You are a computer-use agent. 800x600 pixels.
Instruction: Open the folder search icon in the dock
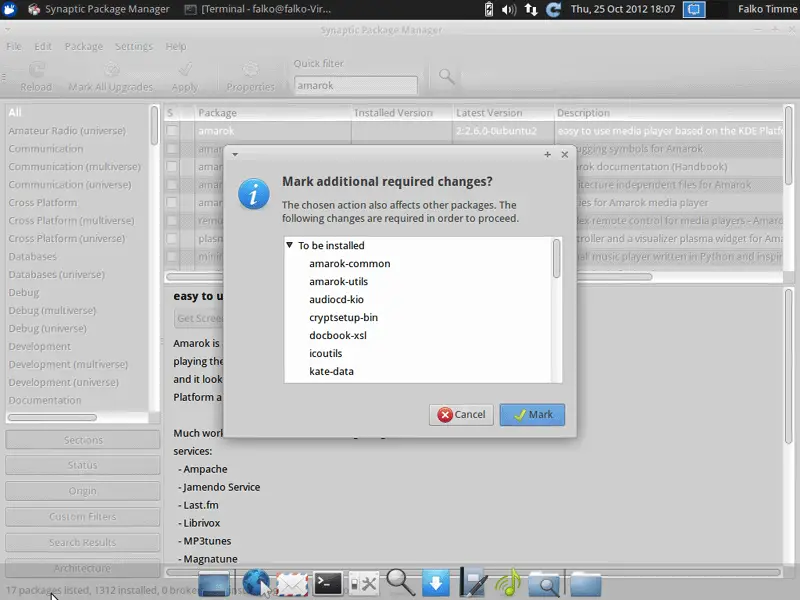(x=544, y=584)
